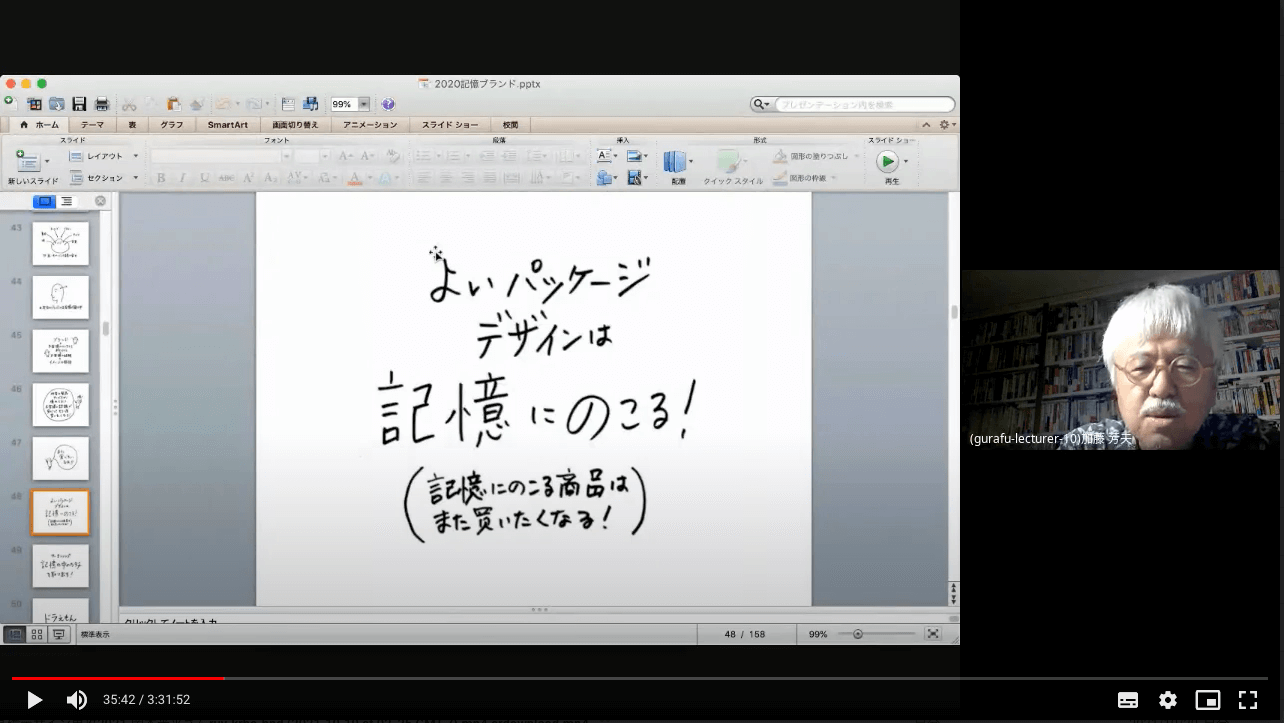Viewport: 1284px width, 723px height.
Task: Click the Save icon in PowerPoint toolbar
Action: click(79, 104)
